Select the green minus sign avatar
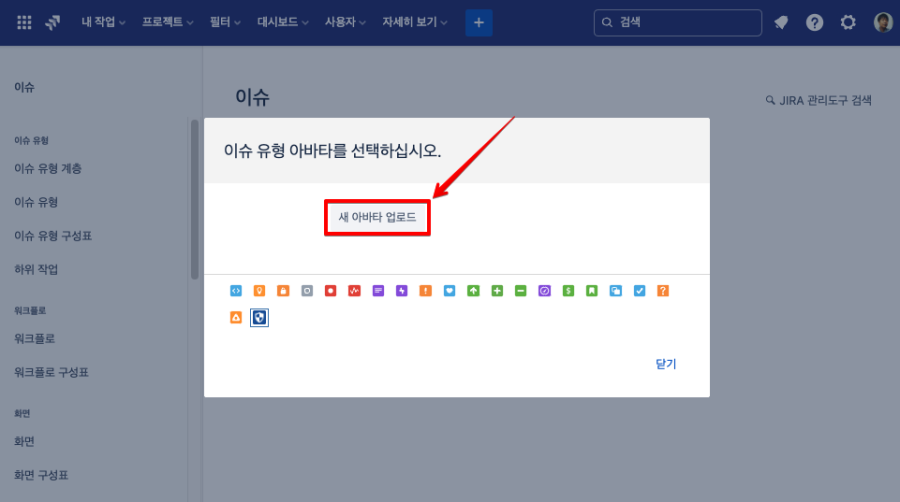Image resolution: width=900 pixels, height=502 pixels. (521, 291)
